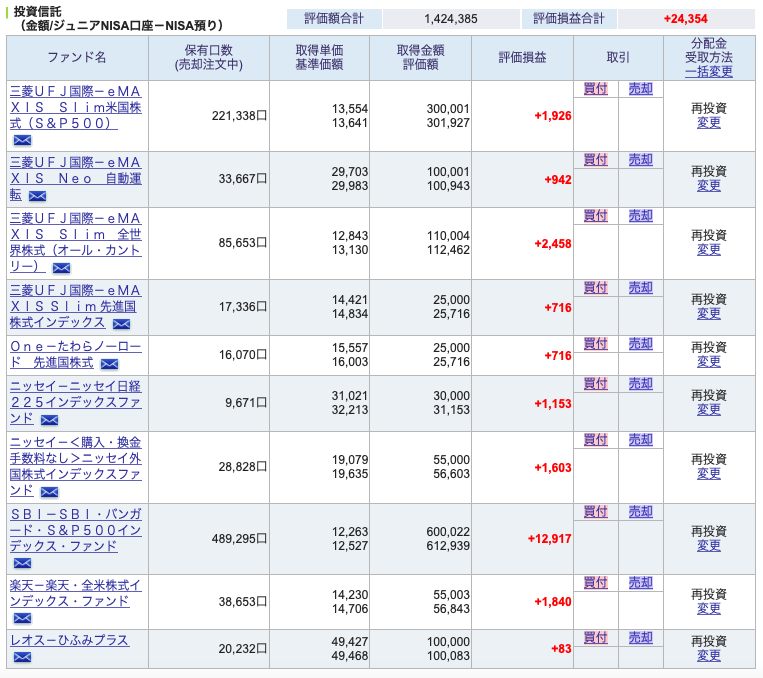Click 買付 for eMAXIS Slim先進国株式インデックス
Viewport: 763px width, 678px height.
pyautogui.click(x=596, y=288)
